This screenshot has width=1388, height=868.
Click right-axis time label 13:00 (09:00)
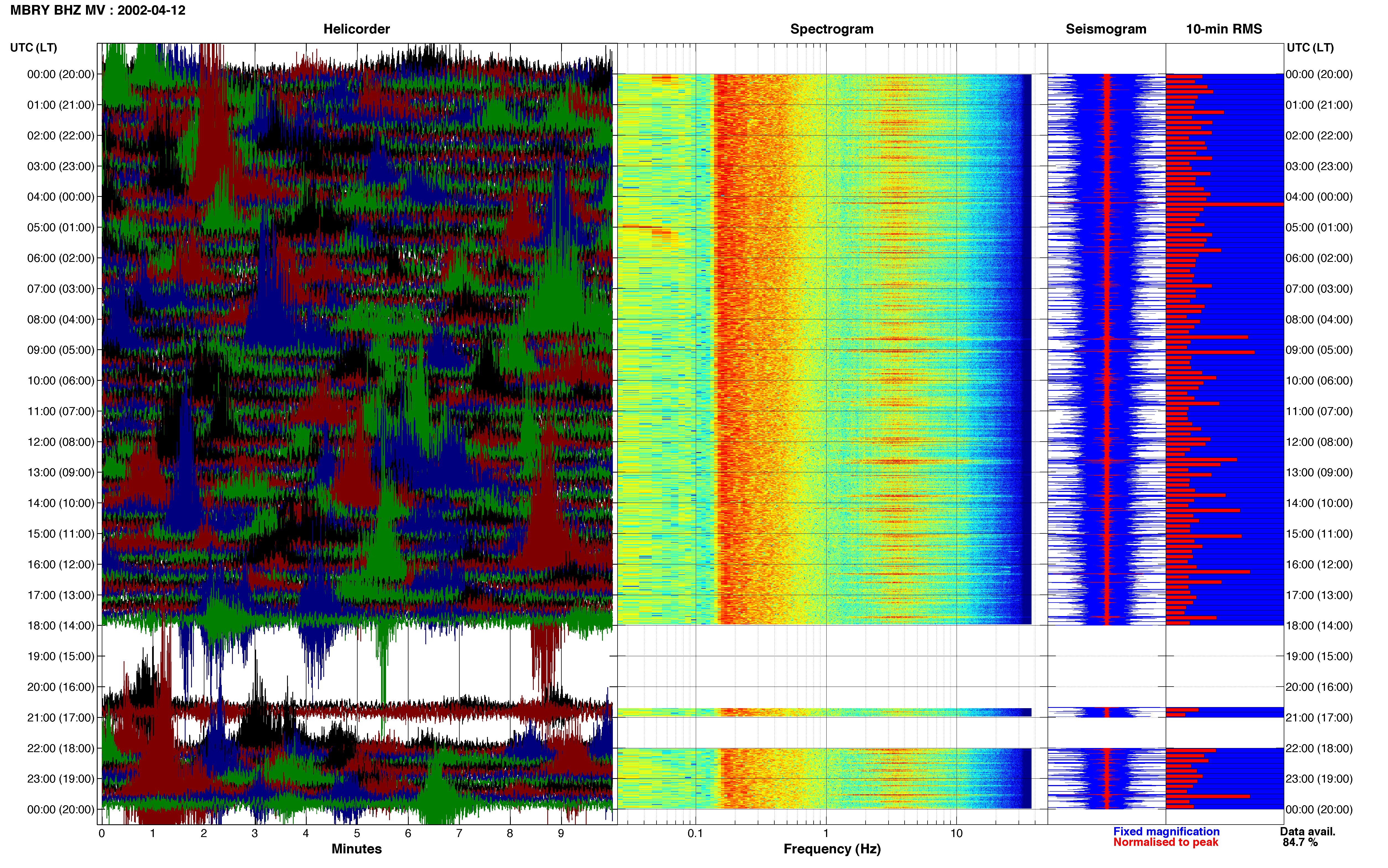click(x=1319, y=473)
